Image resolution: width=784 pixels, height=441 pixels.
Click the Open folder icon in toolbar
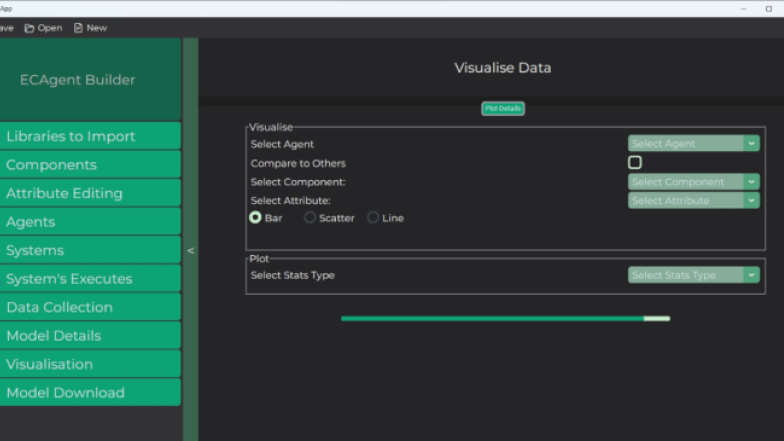30,28
